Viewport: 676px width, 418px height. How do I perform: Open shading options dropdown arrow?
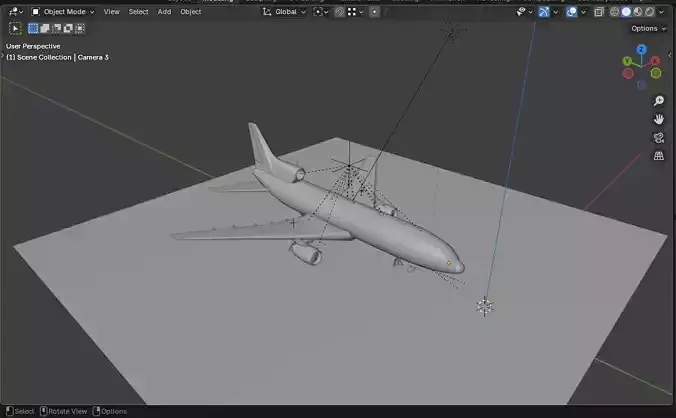click(x=661, y=12)
